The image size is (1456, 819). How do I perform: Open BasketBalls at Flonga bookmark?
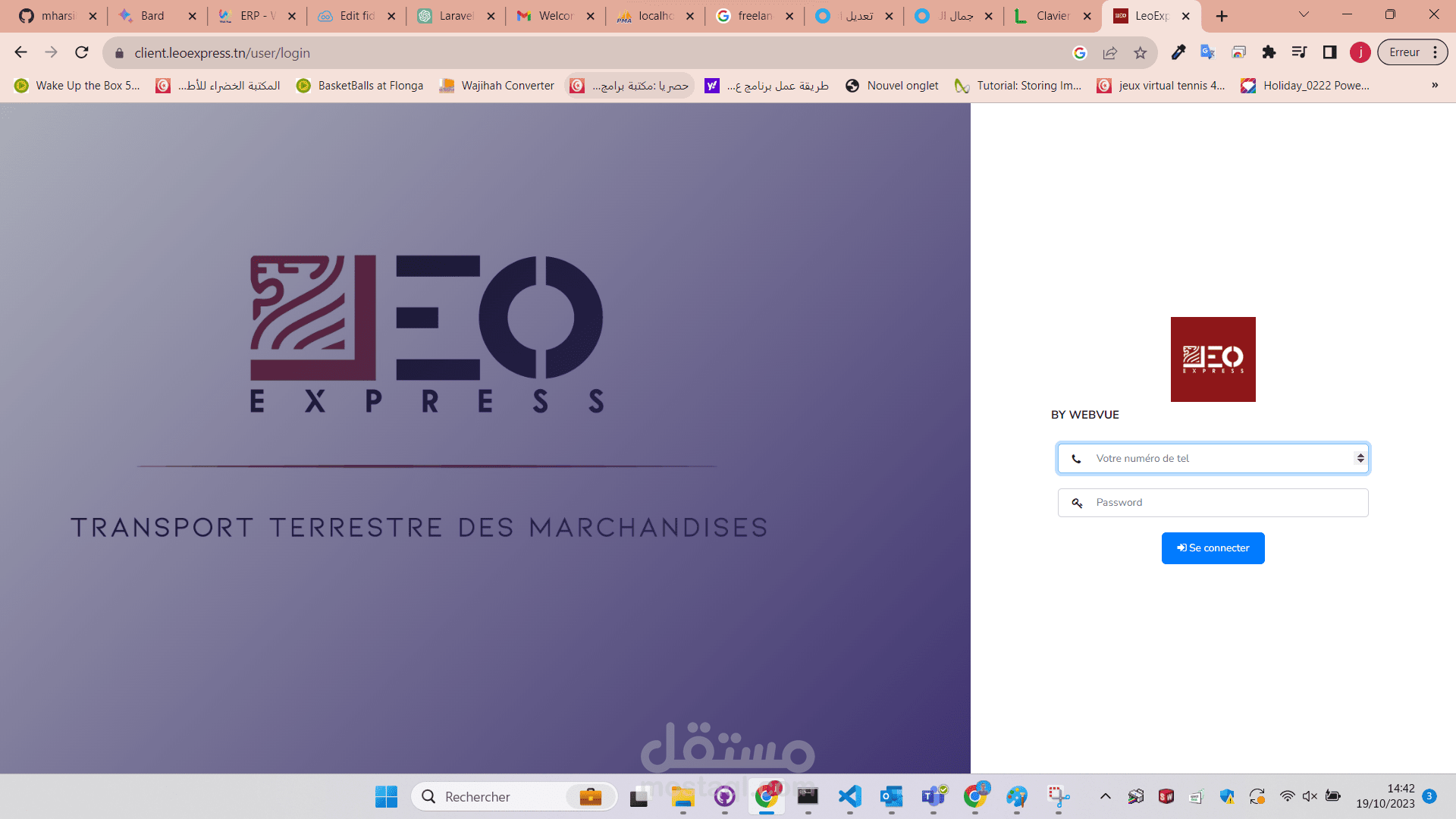coord(360,86)
